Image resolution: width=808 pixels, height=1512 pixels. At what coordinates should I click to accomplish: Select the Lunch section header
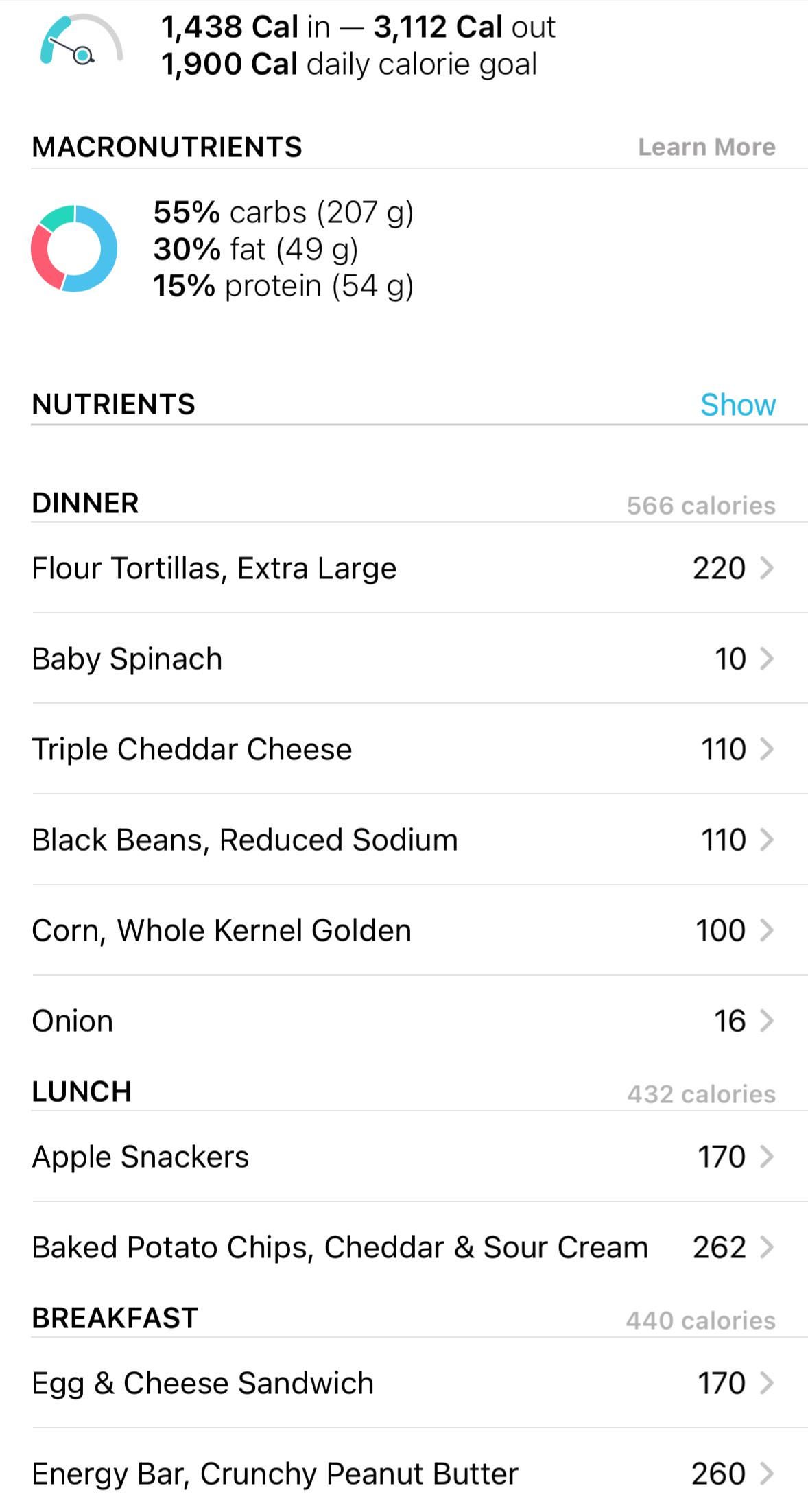[x=82, y=1091]
